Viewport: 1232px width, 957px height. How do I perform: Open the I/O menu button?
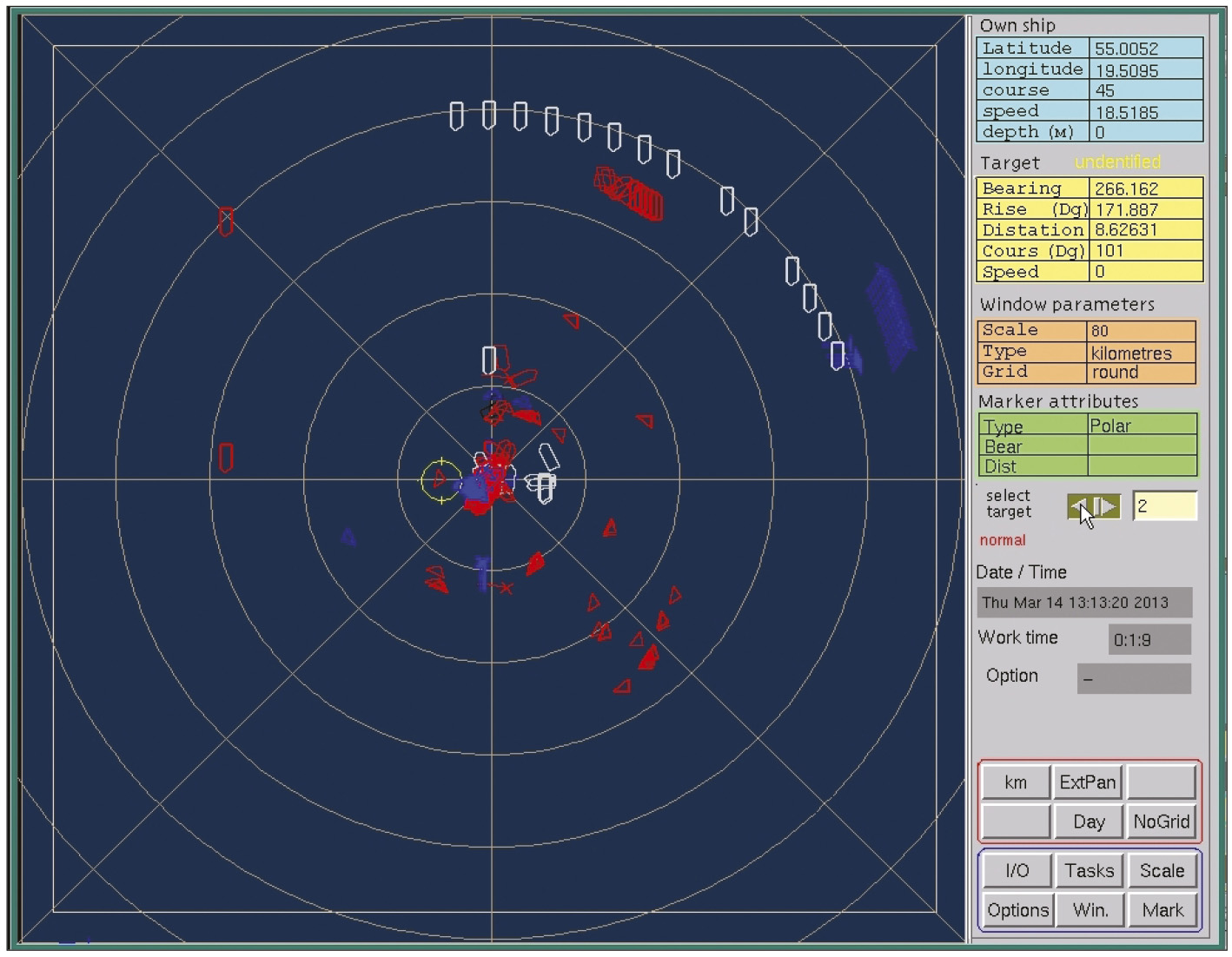click(x=1017, y=871)
